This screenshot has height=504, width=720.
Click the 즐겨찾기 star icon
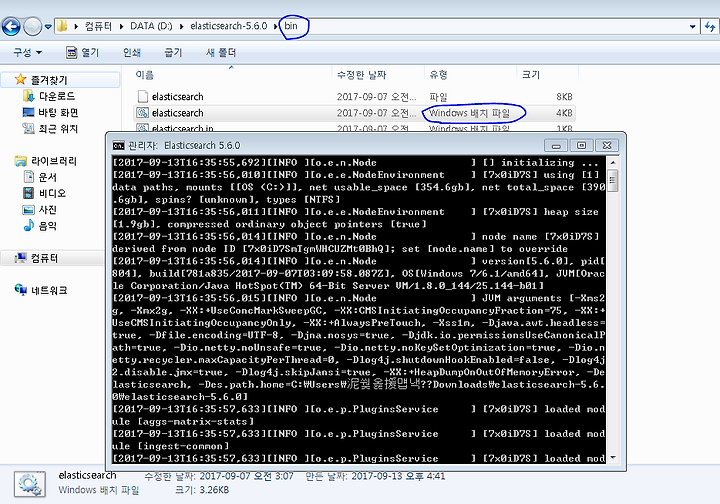[x=20, y=79]
